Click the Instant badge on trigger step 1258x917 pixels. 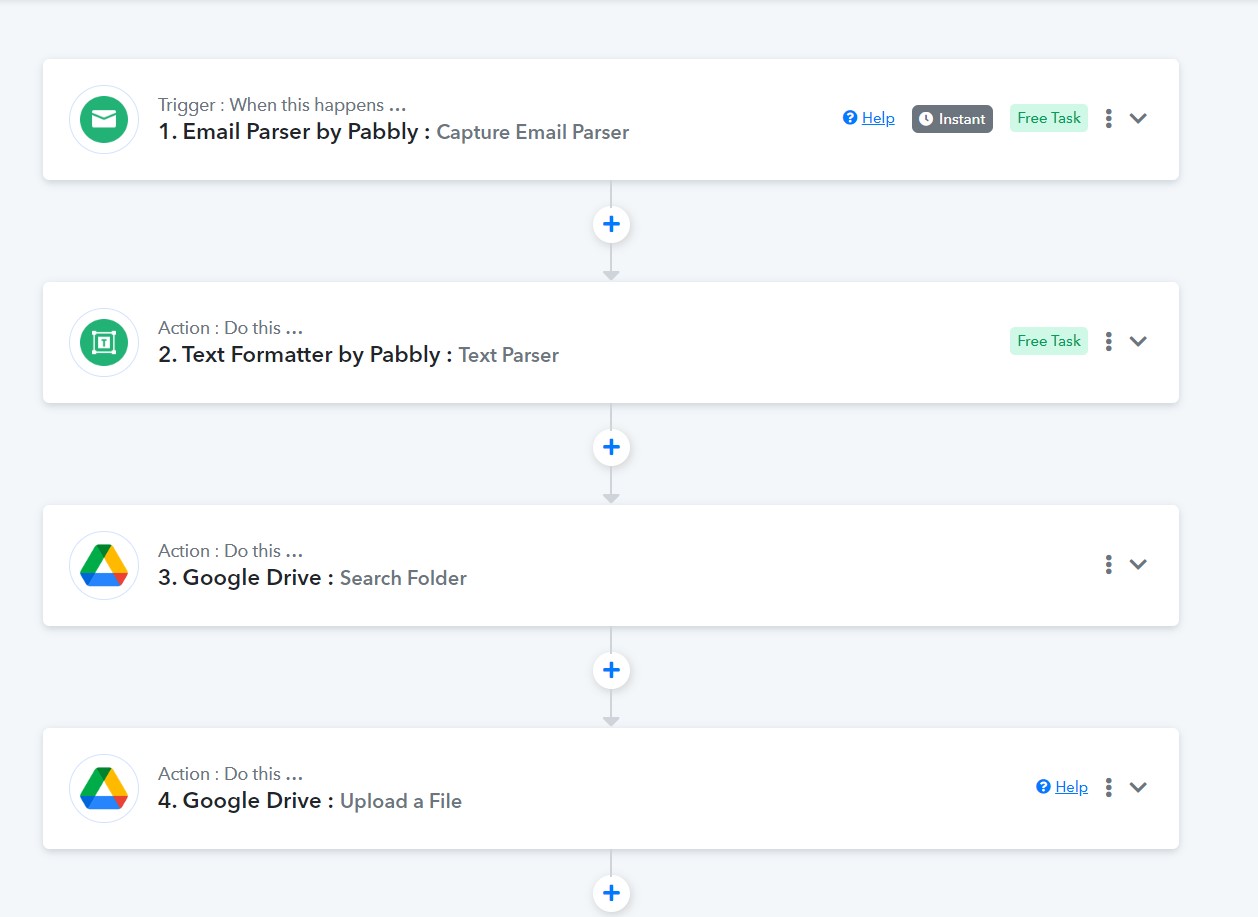pyautogui.click(x=952, y=119)
